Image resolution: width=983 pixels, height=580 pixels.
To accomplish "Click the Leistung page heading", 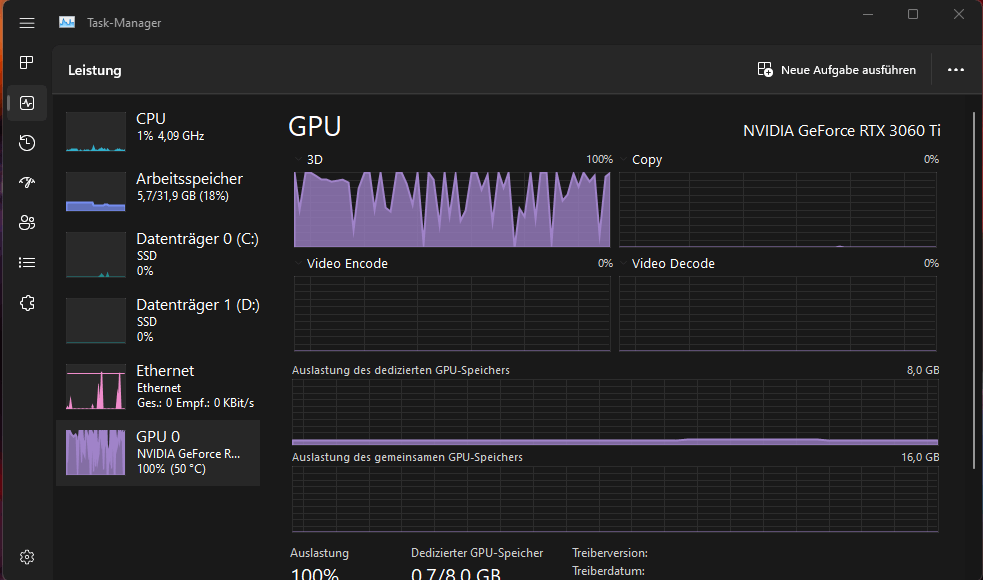I will pos(95,70).
